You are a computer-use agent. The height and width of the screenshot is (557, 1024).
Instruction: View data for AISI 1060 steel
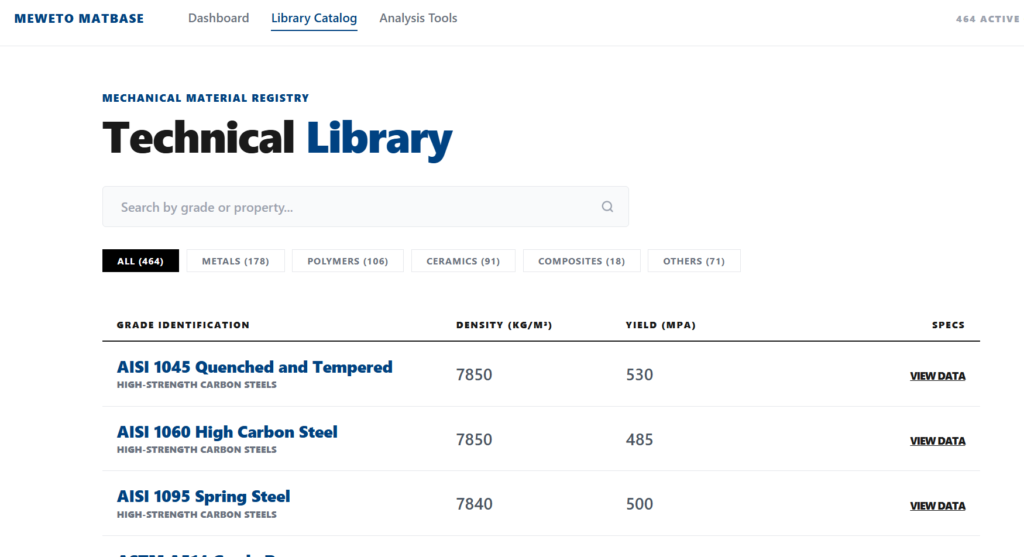click(x=937, y=441)
